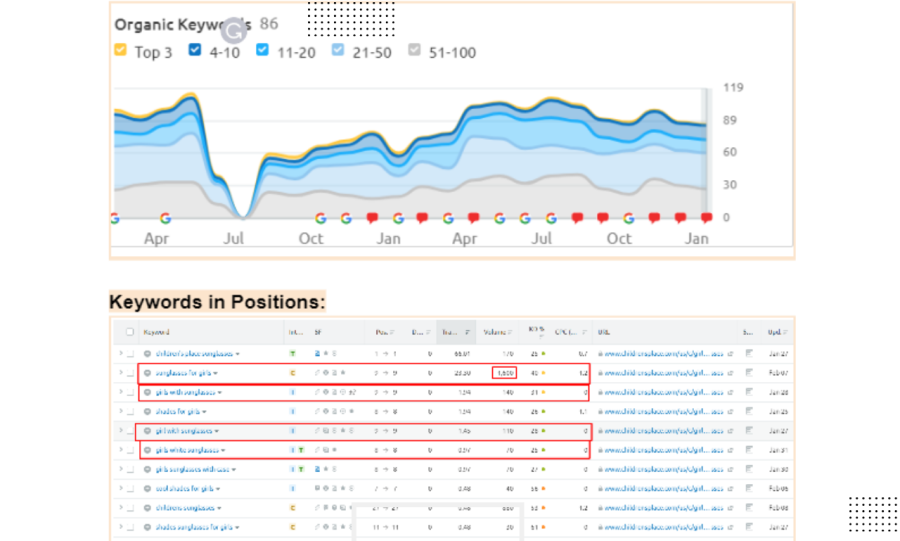Expand the 'girls with sunglasses' row chevron

point(121,392)
